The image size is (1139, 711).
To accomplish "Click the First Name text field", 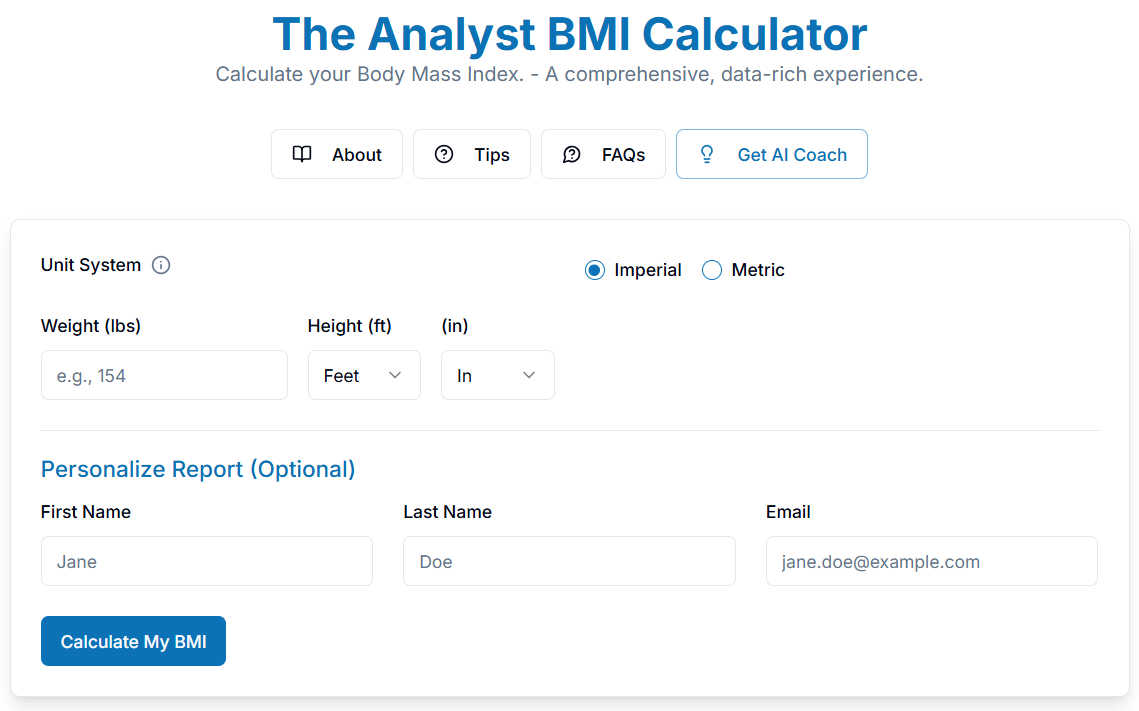I will [x=206, y=561].
